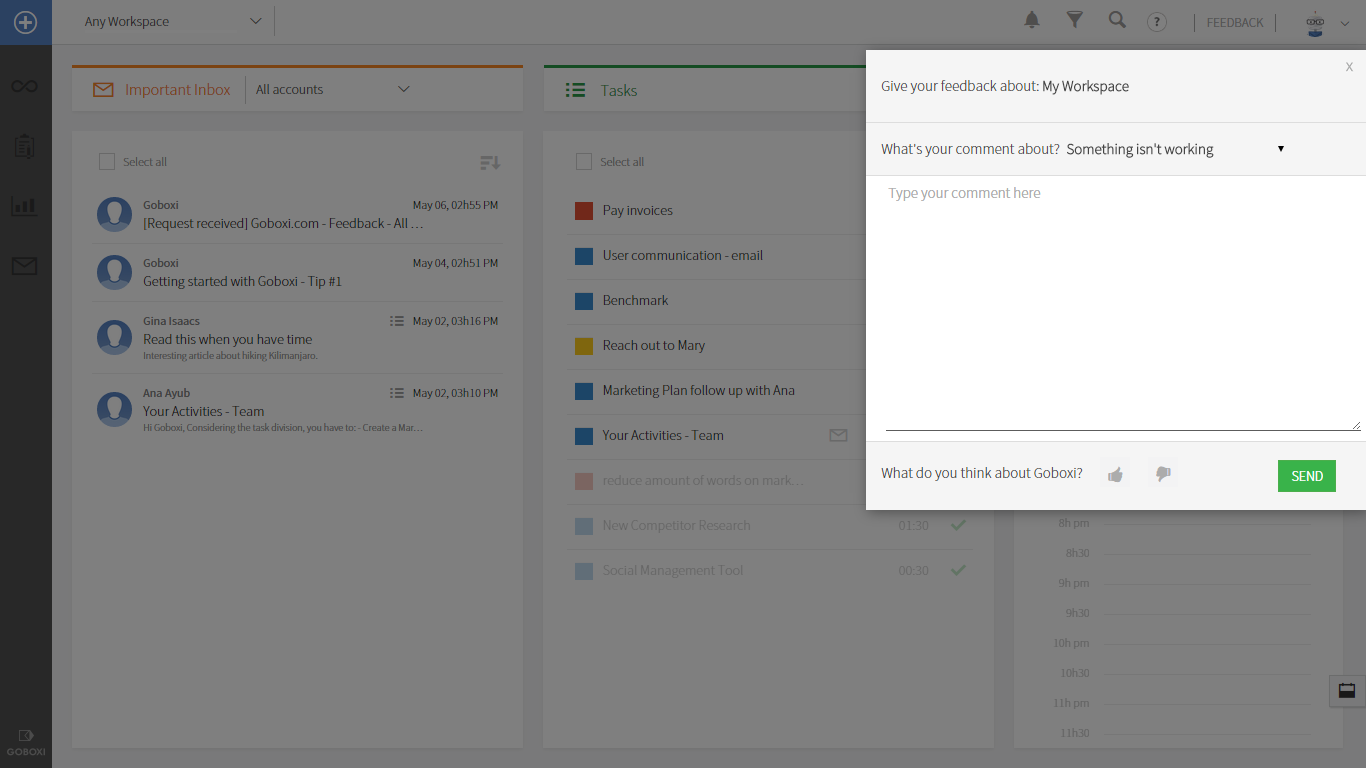Close the feedback panel with X
This screenshot has width=1366, height=768.
tap(1349, 67)
